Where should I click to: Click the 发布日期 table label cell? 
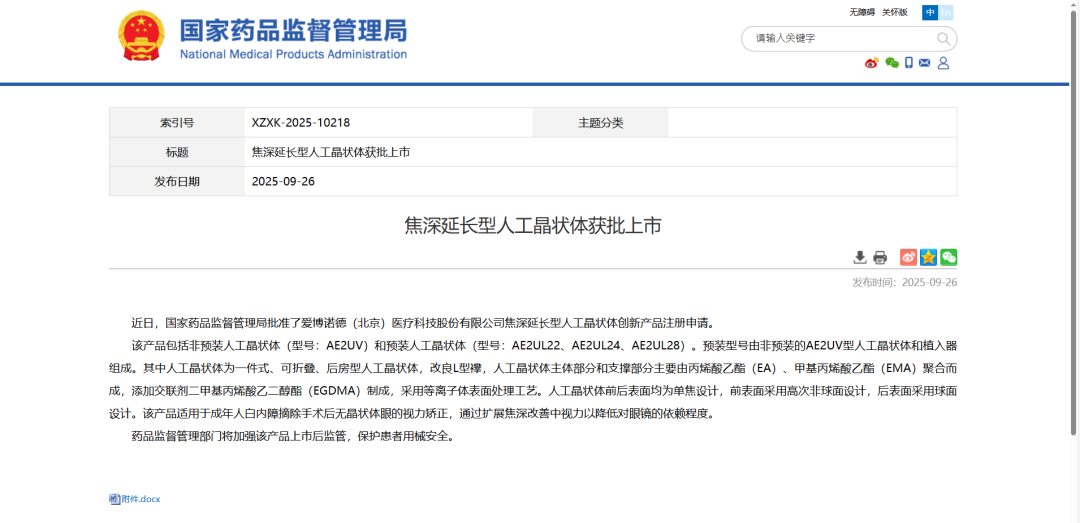click(x=177, y=181)
